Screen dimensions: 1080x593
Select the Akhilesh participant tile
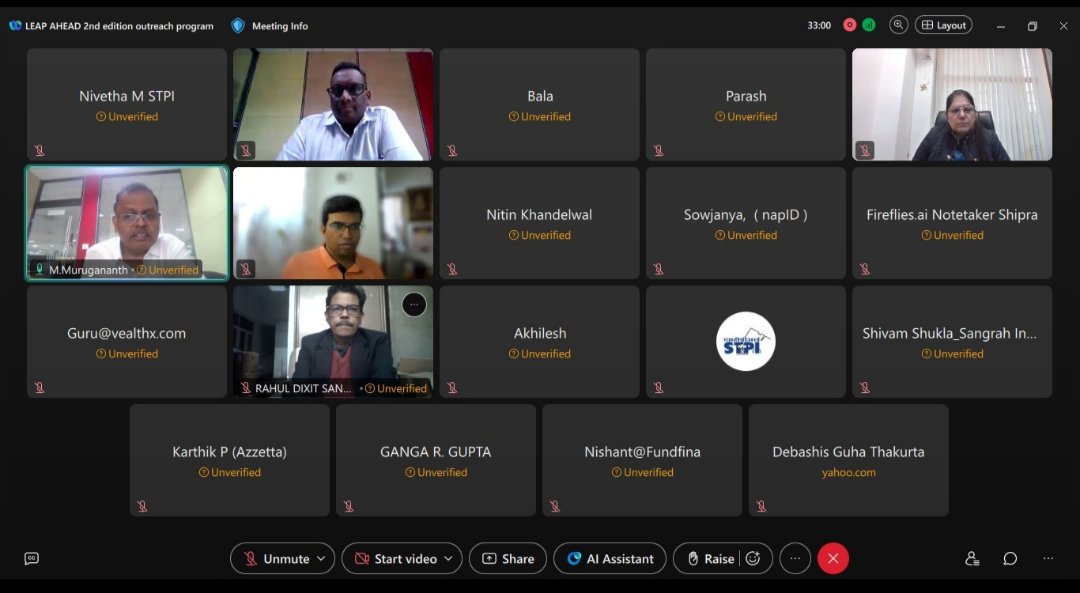point(539,342)
